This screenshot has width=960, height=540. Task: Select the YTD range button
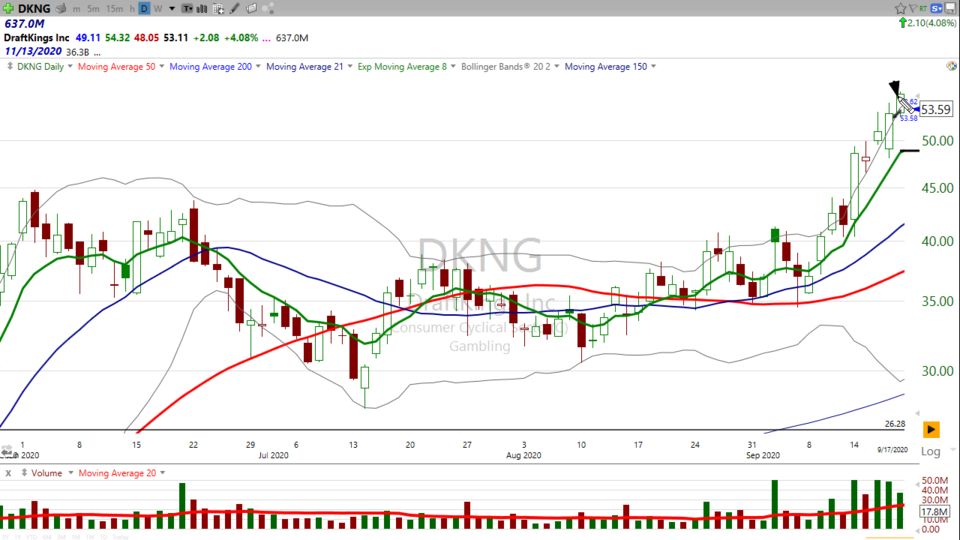click(31, 537)
